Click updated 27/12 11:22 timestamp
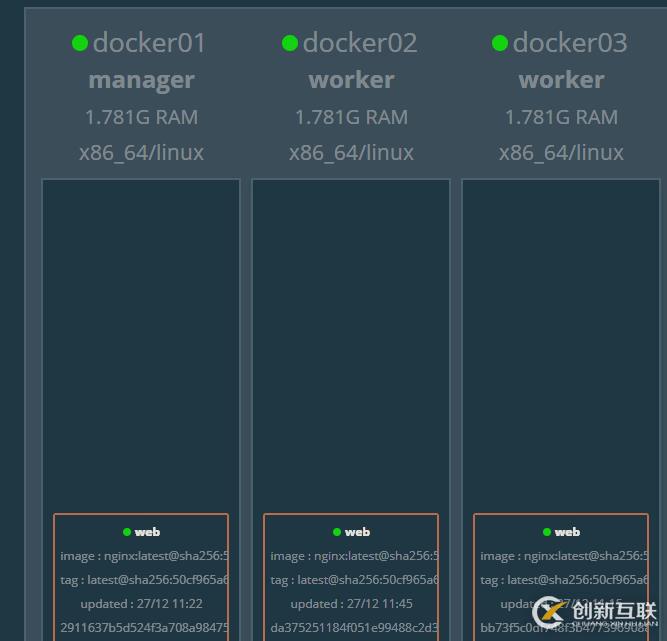 (x=141, y=604)
